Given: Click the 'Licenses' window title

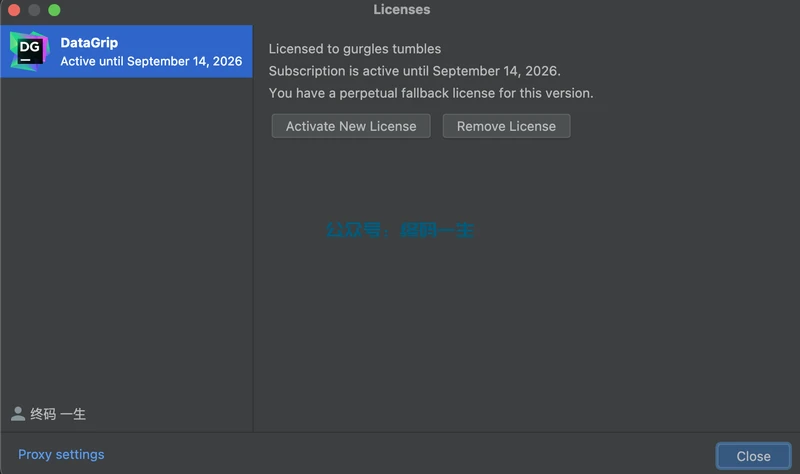Looking at the screenshot, I should tap(402, 10).
